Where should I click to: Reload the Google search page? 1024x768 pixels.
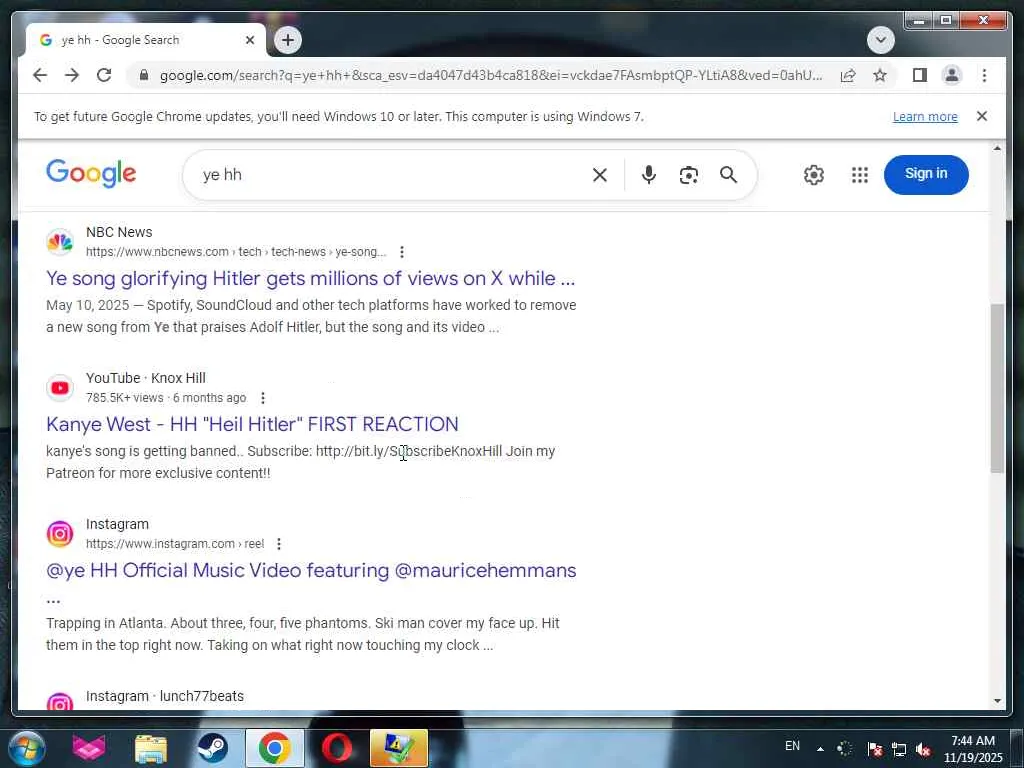104,75
